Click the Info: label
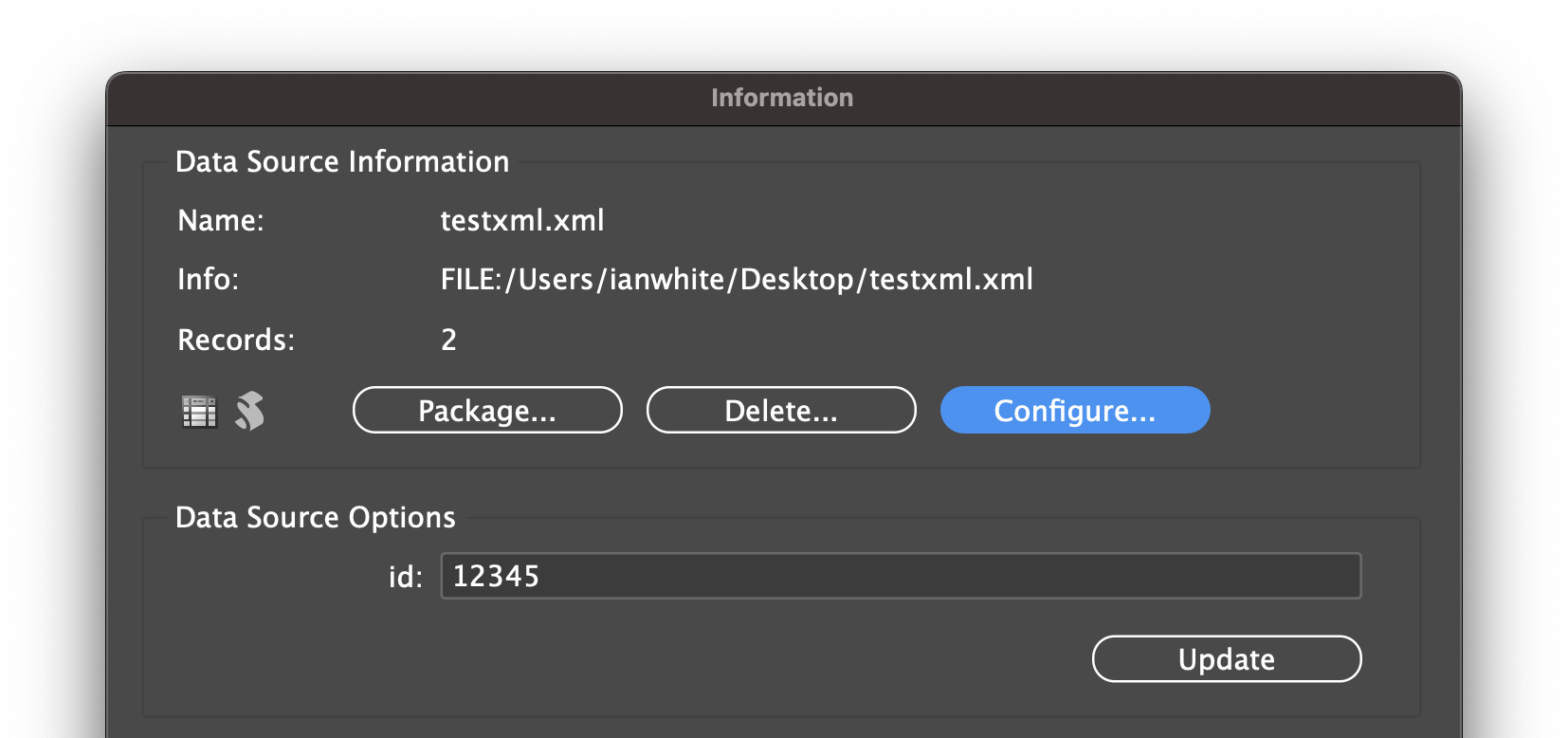 coord(209,280)
